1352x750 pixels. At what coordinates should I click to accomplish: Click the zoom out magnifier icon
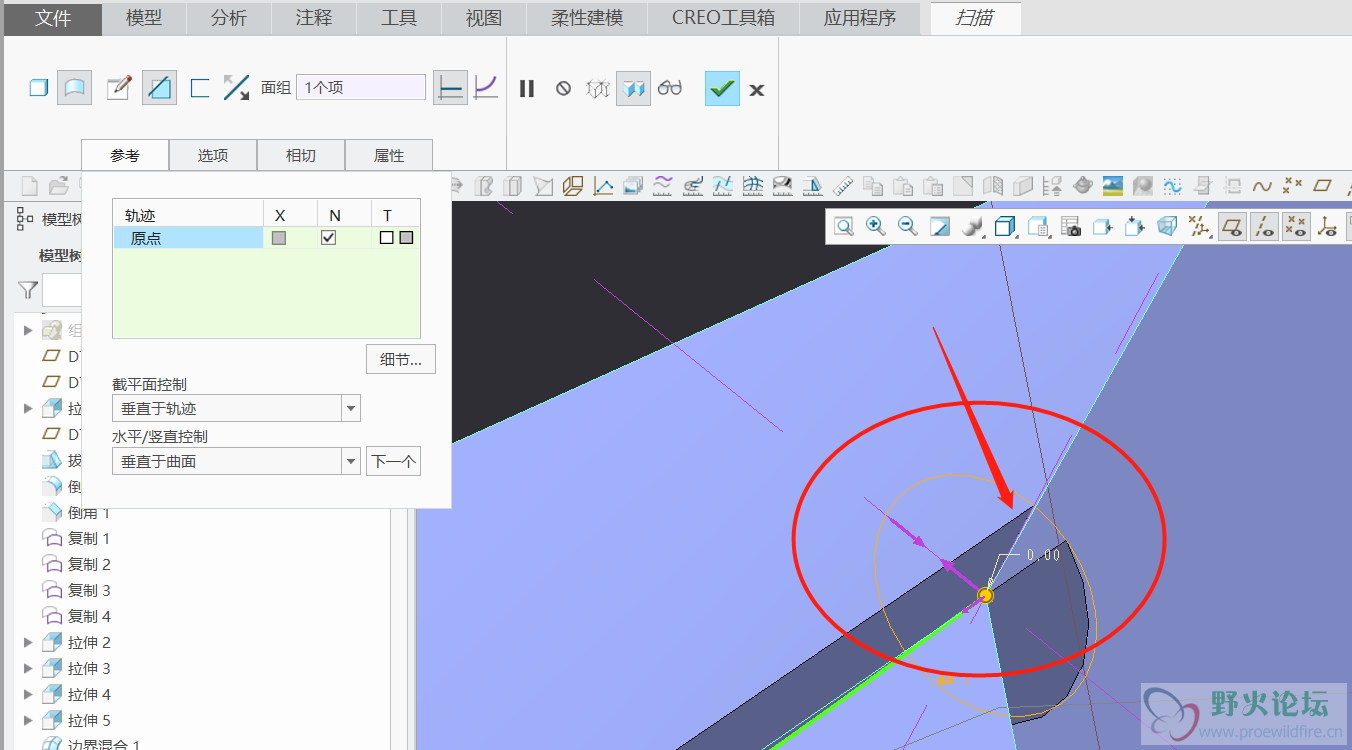pos(908,227)
